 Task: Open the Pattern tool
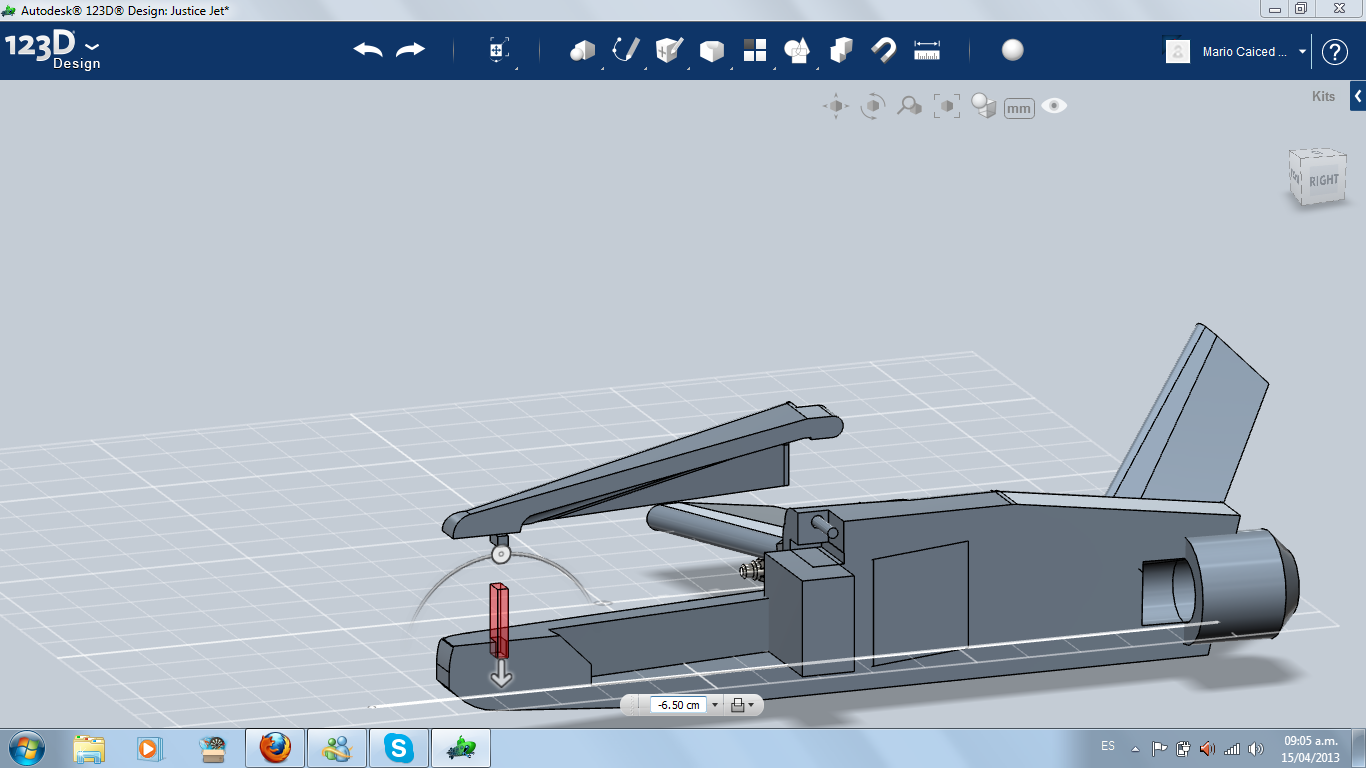click(754, 50)
